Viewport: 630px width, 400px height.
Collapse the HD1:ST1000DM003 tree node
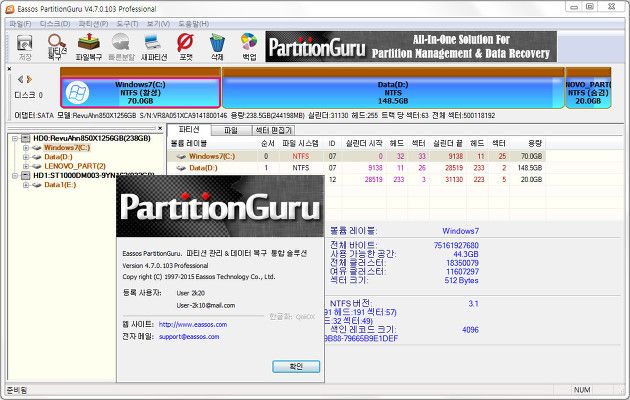click(x=15, y=176)
